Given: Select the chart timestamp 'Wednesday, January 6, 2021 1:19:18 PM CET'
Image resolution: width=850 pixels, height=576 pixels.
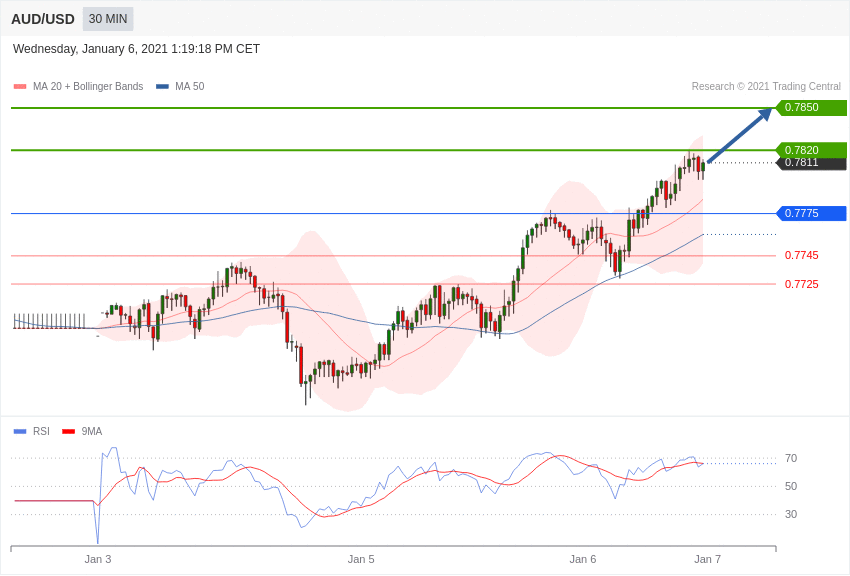Looking at the screenshot, I should (136, 49).
